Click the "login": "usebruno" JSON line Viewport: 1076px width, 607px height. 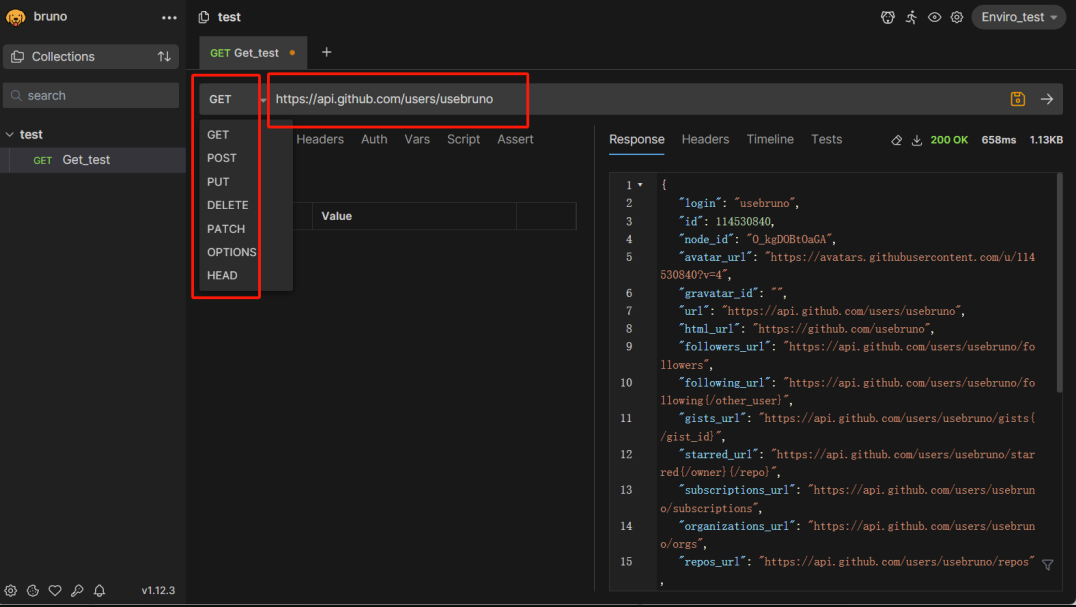coord(738,203)
